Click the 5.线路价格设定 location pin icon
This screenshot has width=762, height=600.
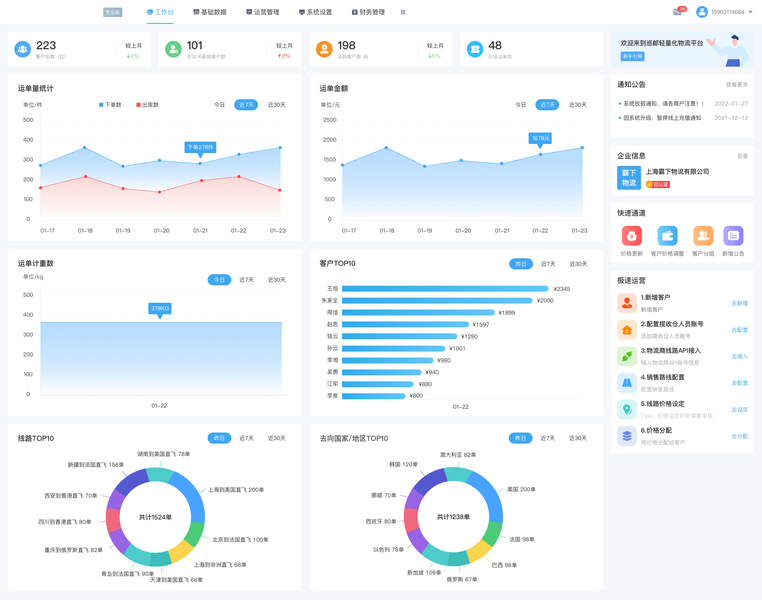(627, 410)
